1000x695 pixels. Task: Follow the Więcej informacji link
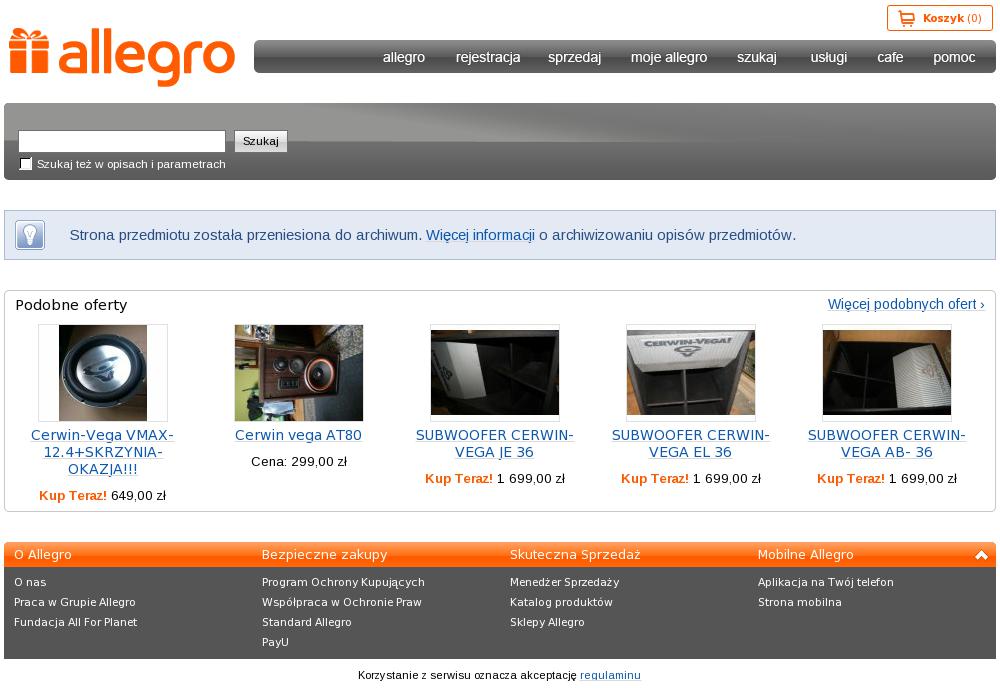coord(480,235)
